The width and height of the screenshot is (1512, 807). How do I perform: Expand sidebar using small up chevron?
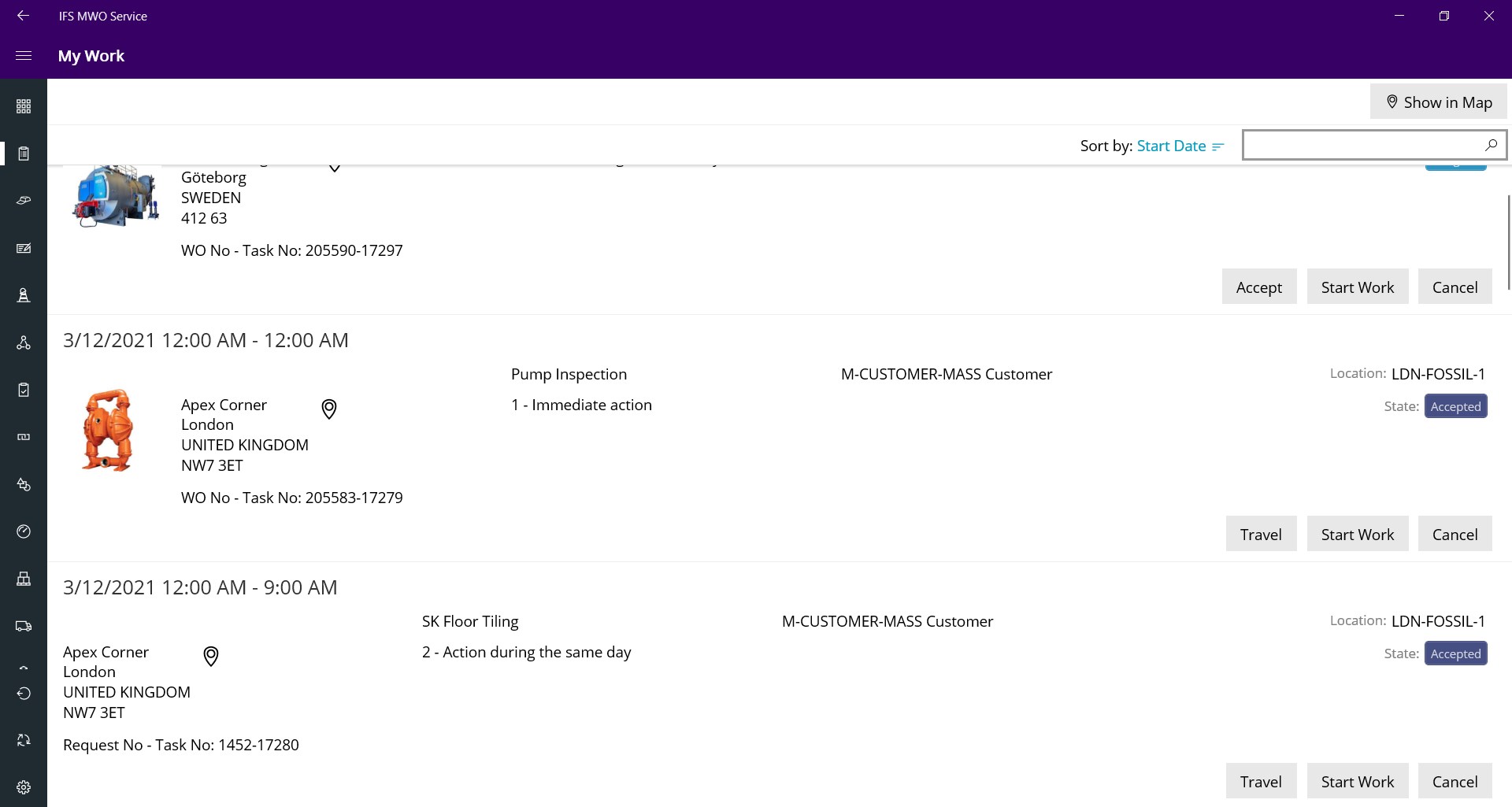point(24,668)
